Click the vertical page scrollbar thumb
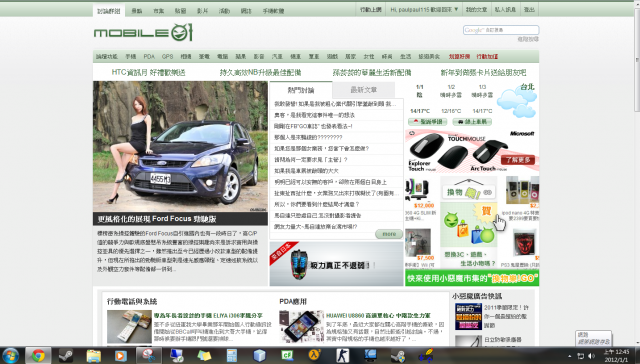 pos(636,60)
